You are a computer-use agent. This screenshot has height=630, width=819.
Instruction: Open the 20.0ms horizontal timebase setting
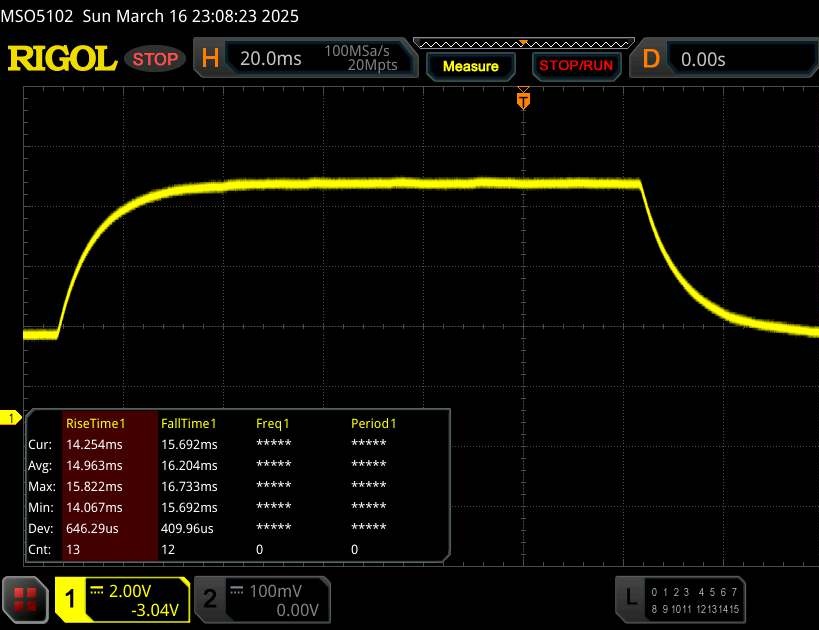click(x=270, y=59)
